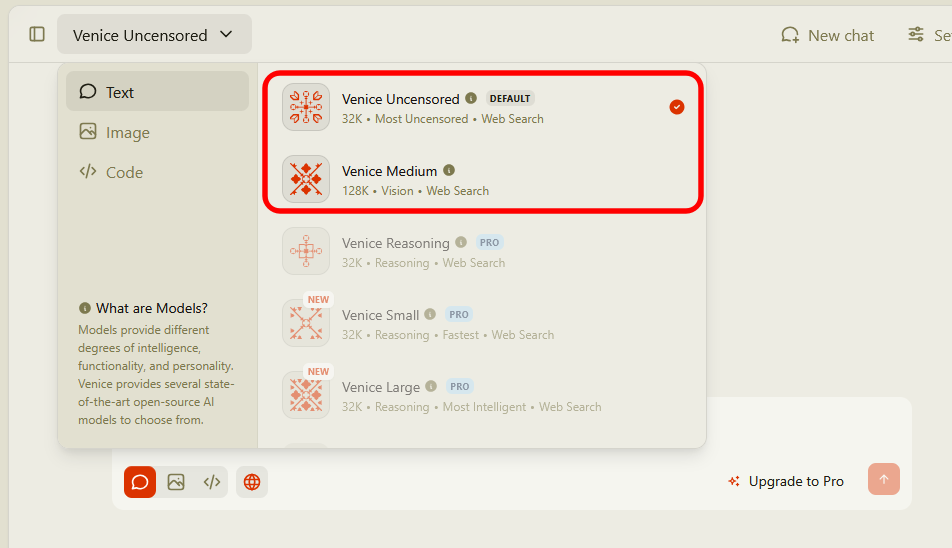Click the Venice Medium model icon
Image resolution: width=952 pixels, height=548 pixels.
pyautogui.click(x=306, y=179)
